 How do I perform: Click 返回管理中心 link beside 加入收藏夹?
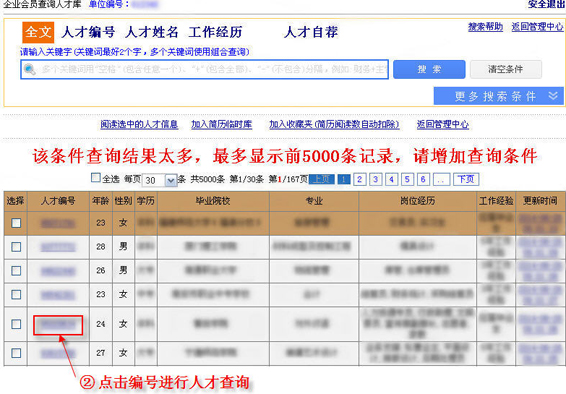coord(443,124)
